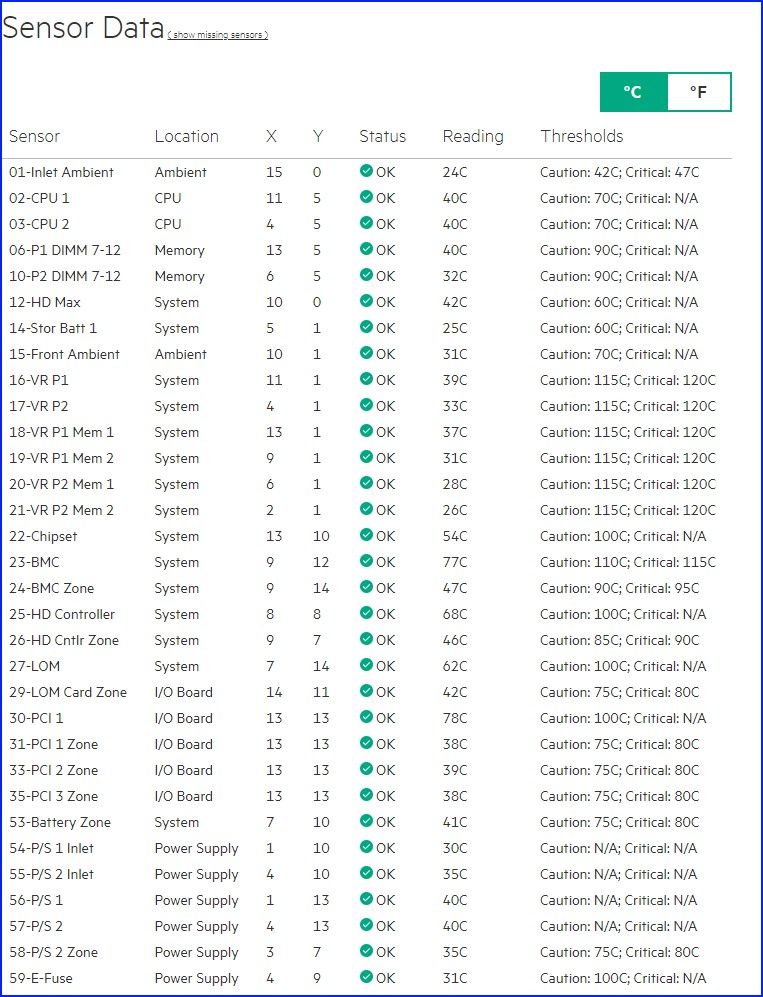Click OK status icon for 12-HD Max

click(366, 301)
